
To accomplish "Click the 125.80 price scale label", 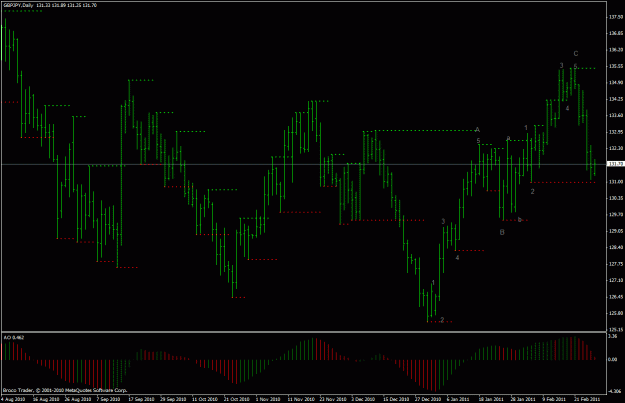I will [615, 313].
